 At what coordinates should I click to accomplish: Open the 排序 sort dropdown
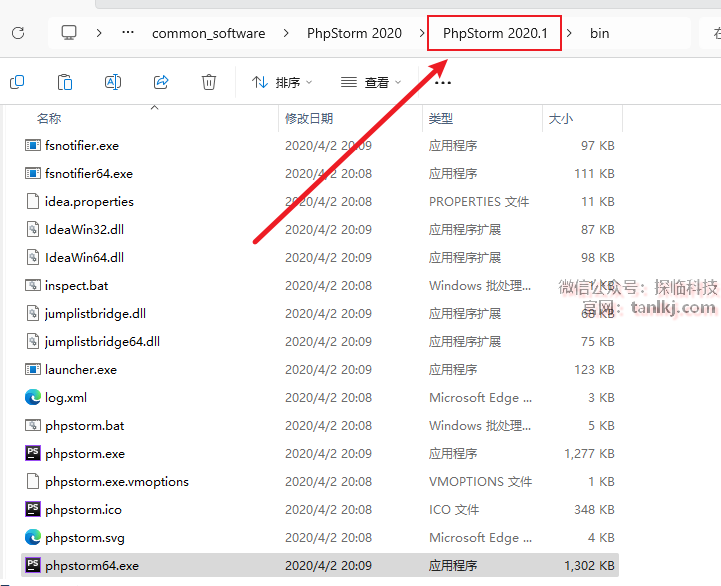[282, 82]
